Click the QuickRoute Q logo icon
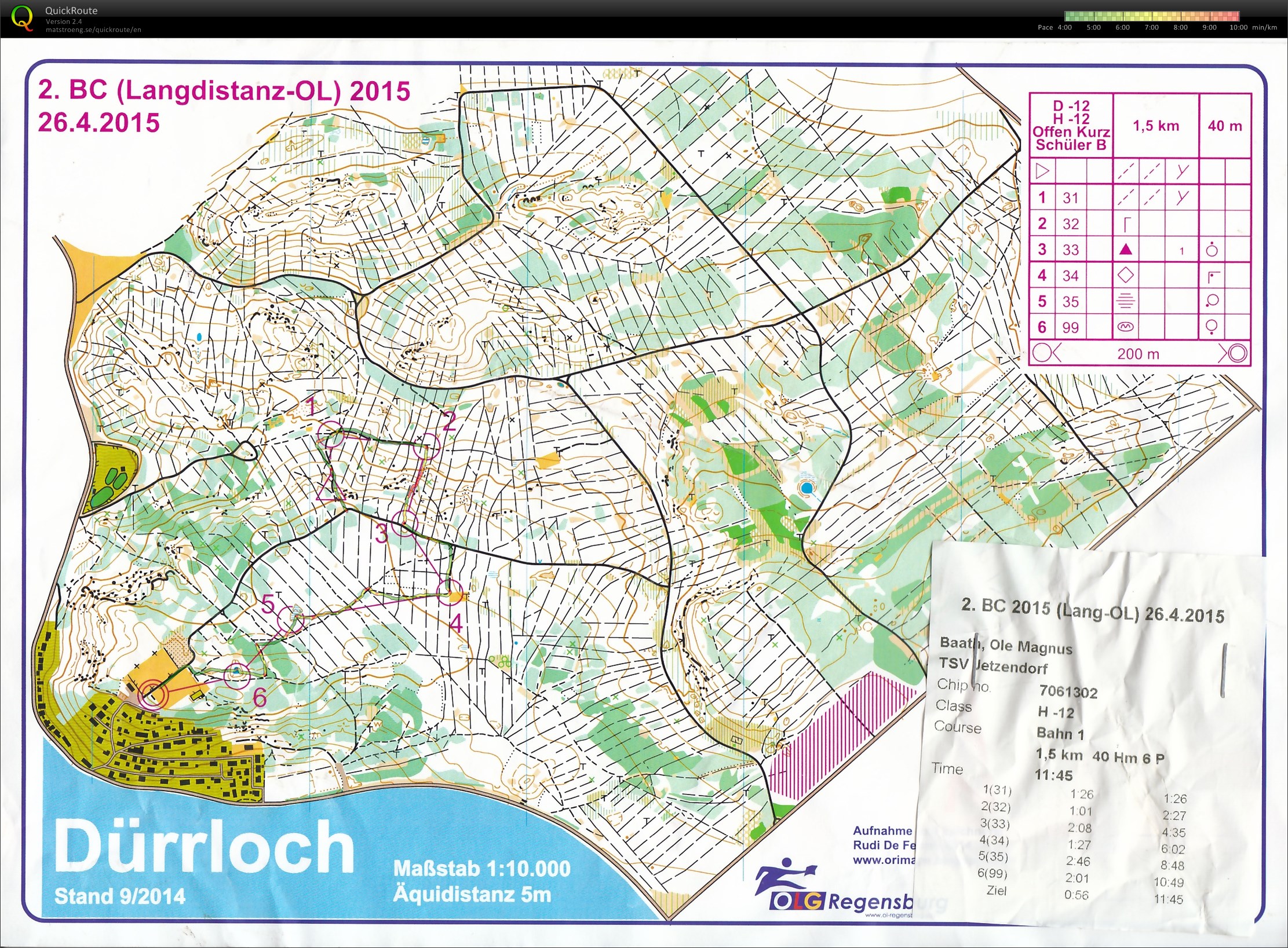The image size is (1288, 948). (22, 17)
